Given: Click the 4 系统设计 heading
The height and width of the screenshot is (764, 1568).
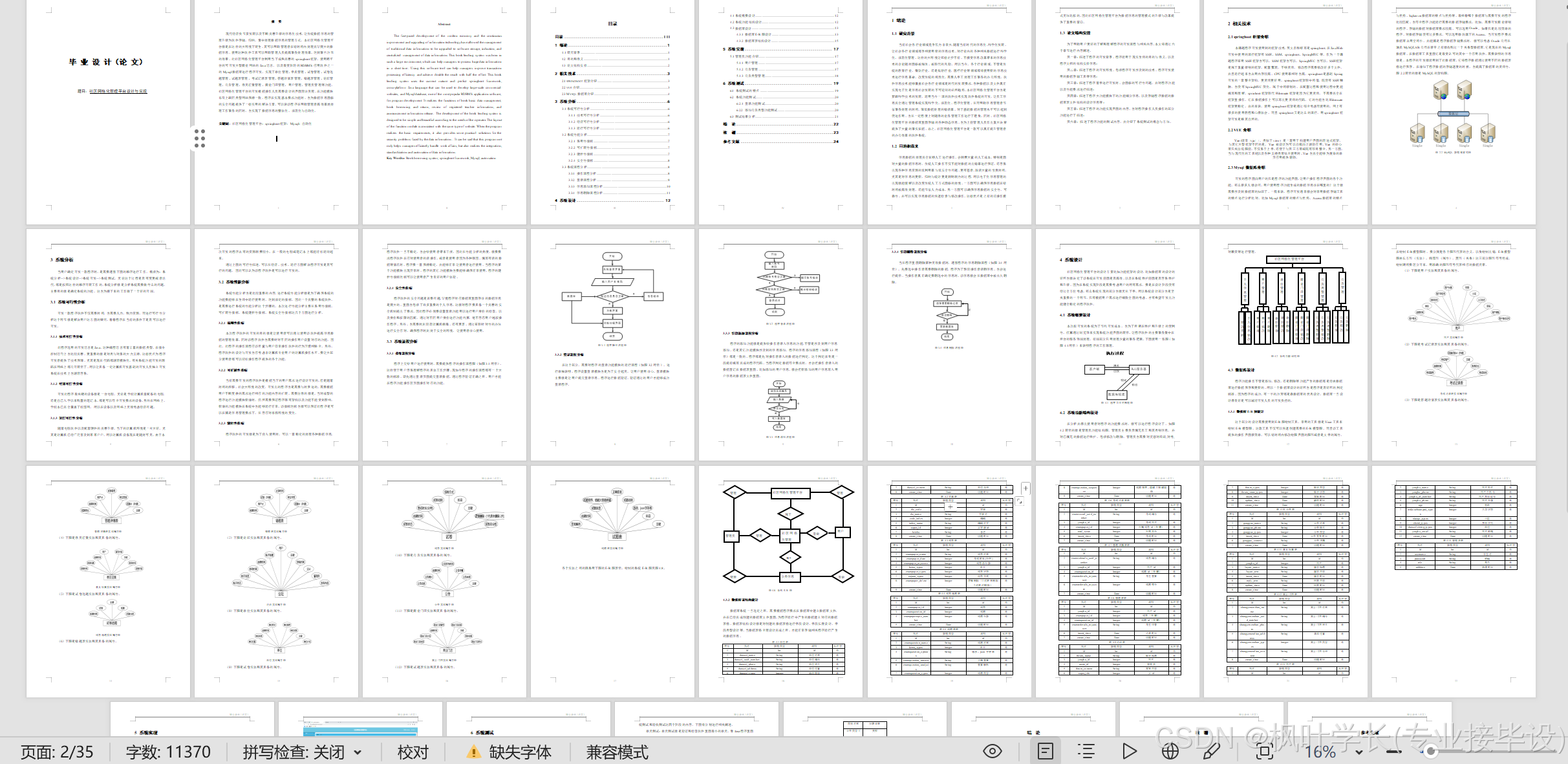Looking at the screenshot, I should 1071,259.
